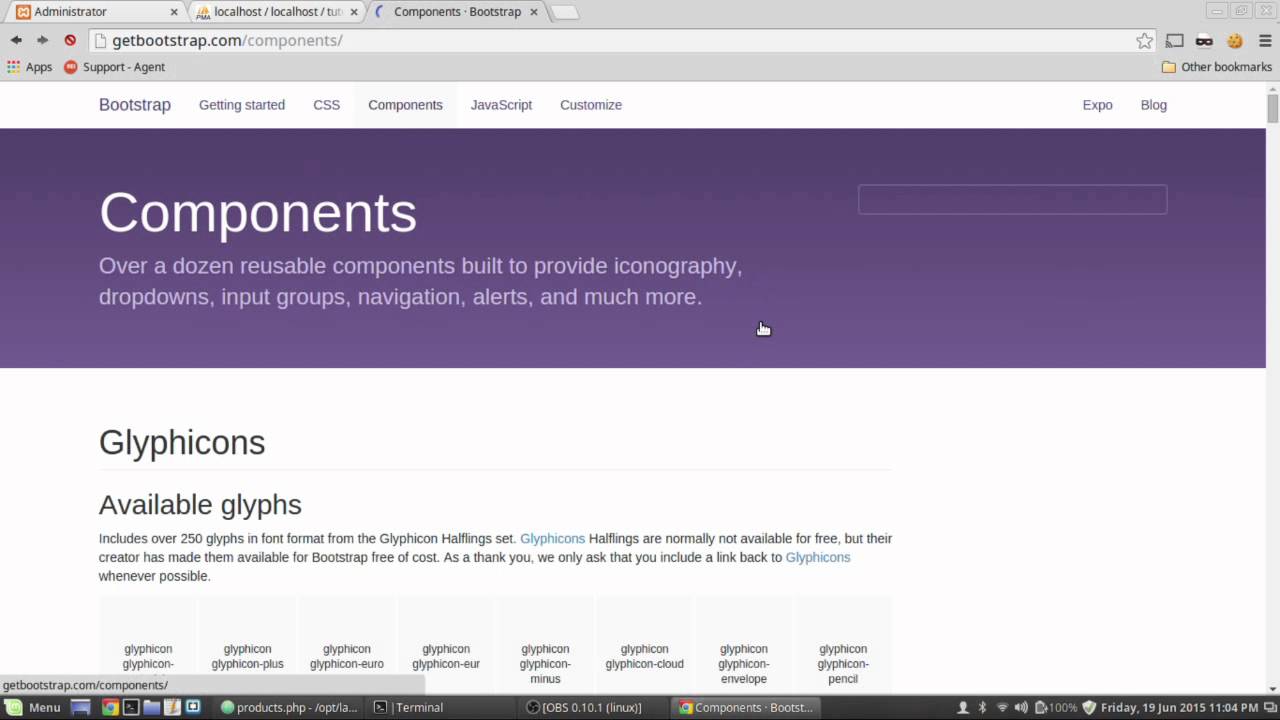Image resolution: width=1280 pixels, height=720 pixels.
Task: Open the user account tray icon
Action: pyautogui.click(x=963, y=707)
